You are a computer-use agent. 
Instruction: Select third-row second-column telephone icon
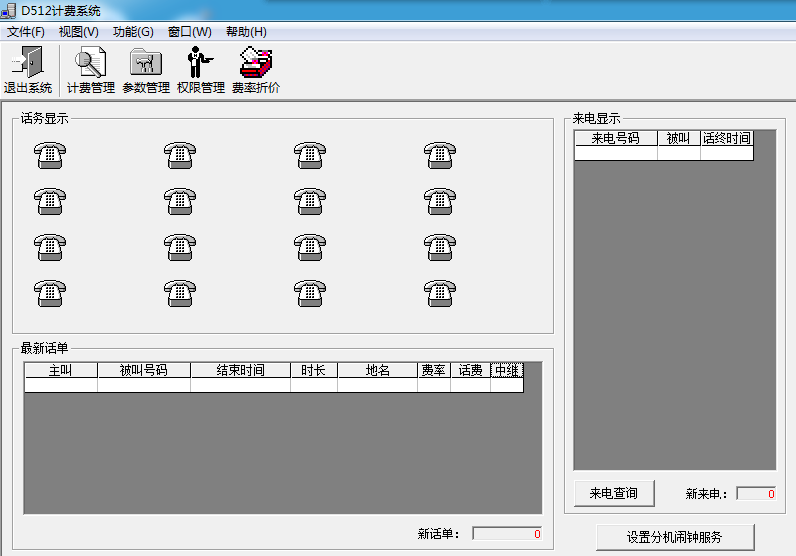(180, 247)
